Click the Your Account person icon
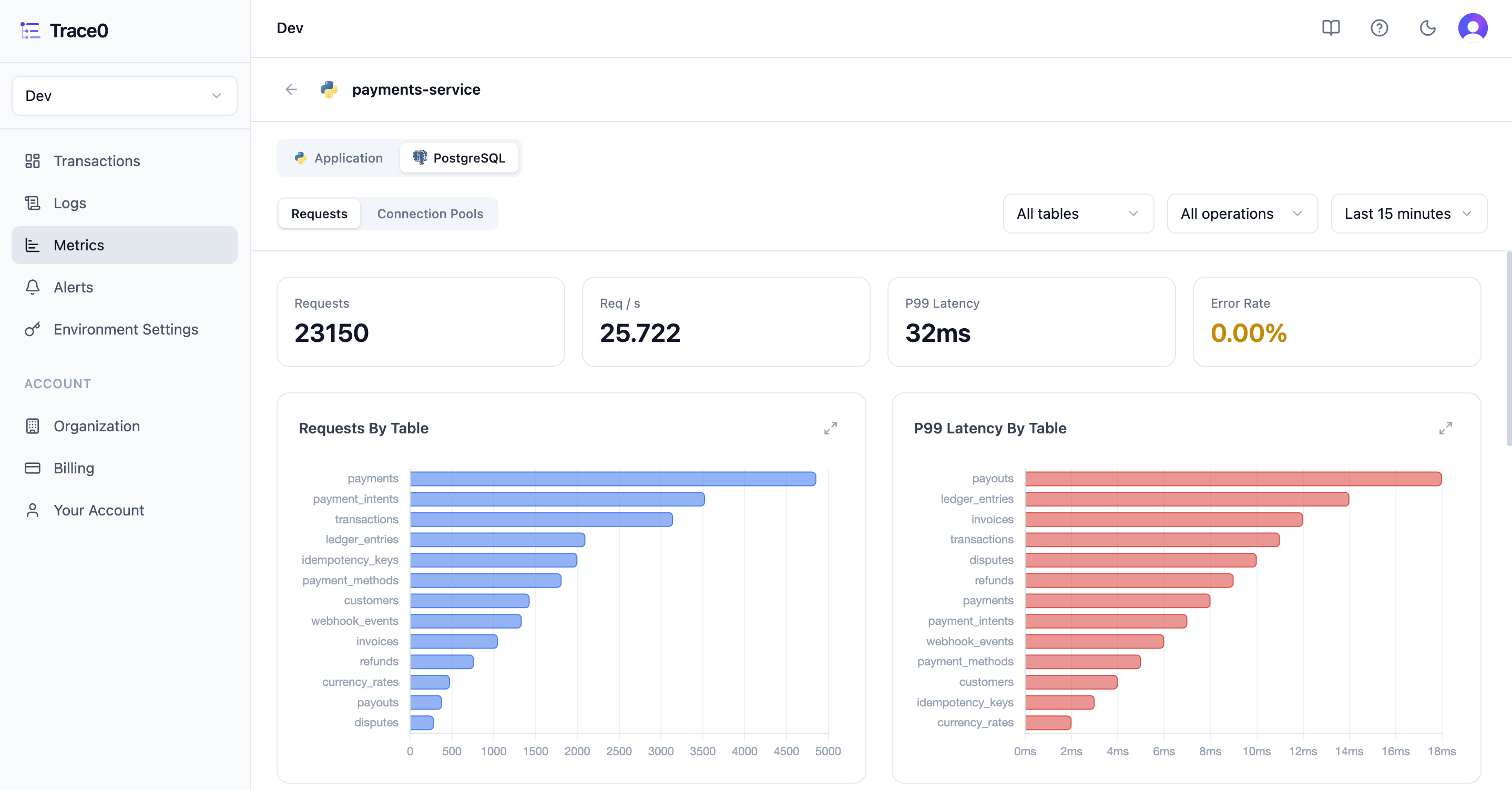Viewport: 1512px width, 790px height. click(33, 510)
